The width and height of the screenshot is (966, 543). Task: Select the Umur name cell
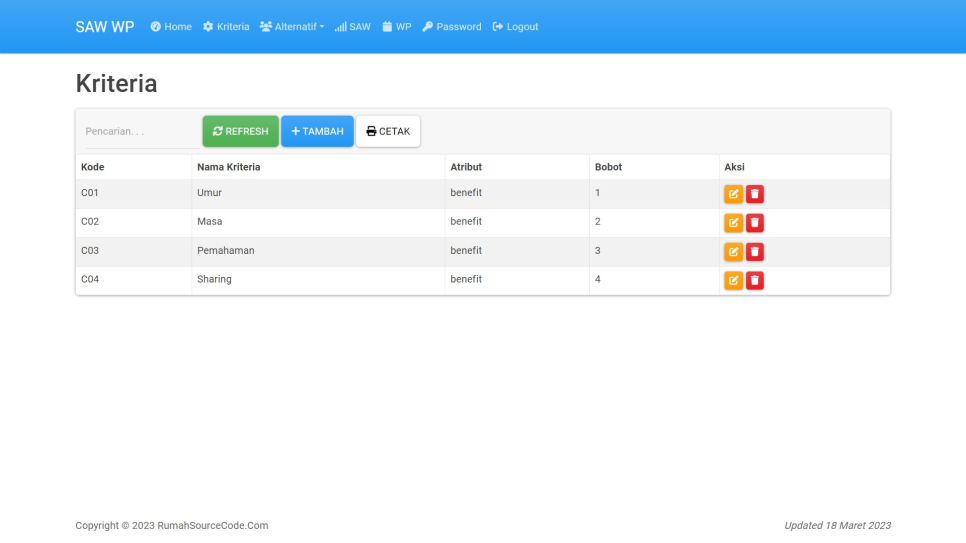point(319,194)
